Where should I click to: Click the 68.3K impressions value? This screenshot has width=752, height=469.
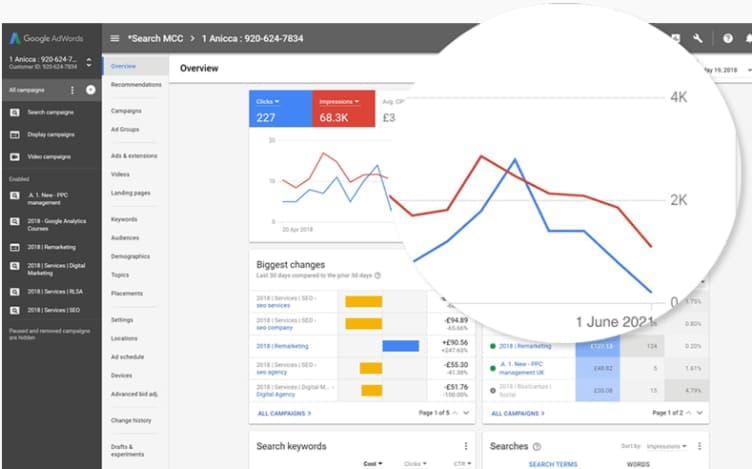point(334,117)
